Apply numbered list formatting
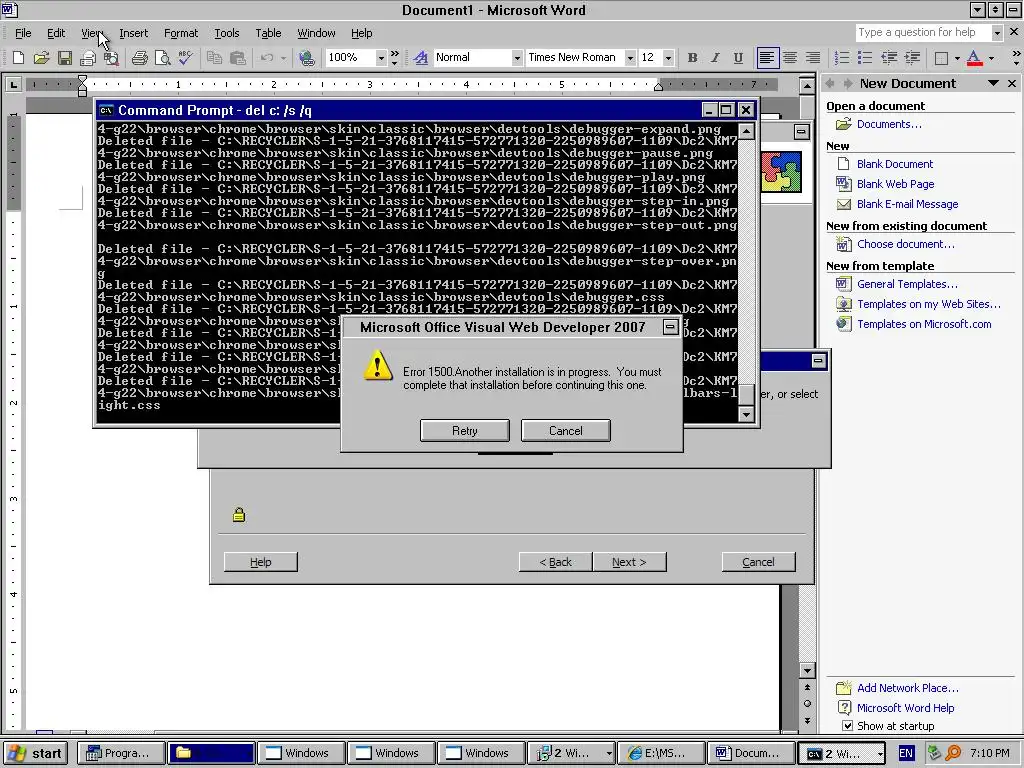 [x=842, y=57]
